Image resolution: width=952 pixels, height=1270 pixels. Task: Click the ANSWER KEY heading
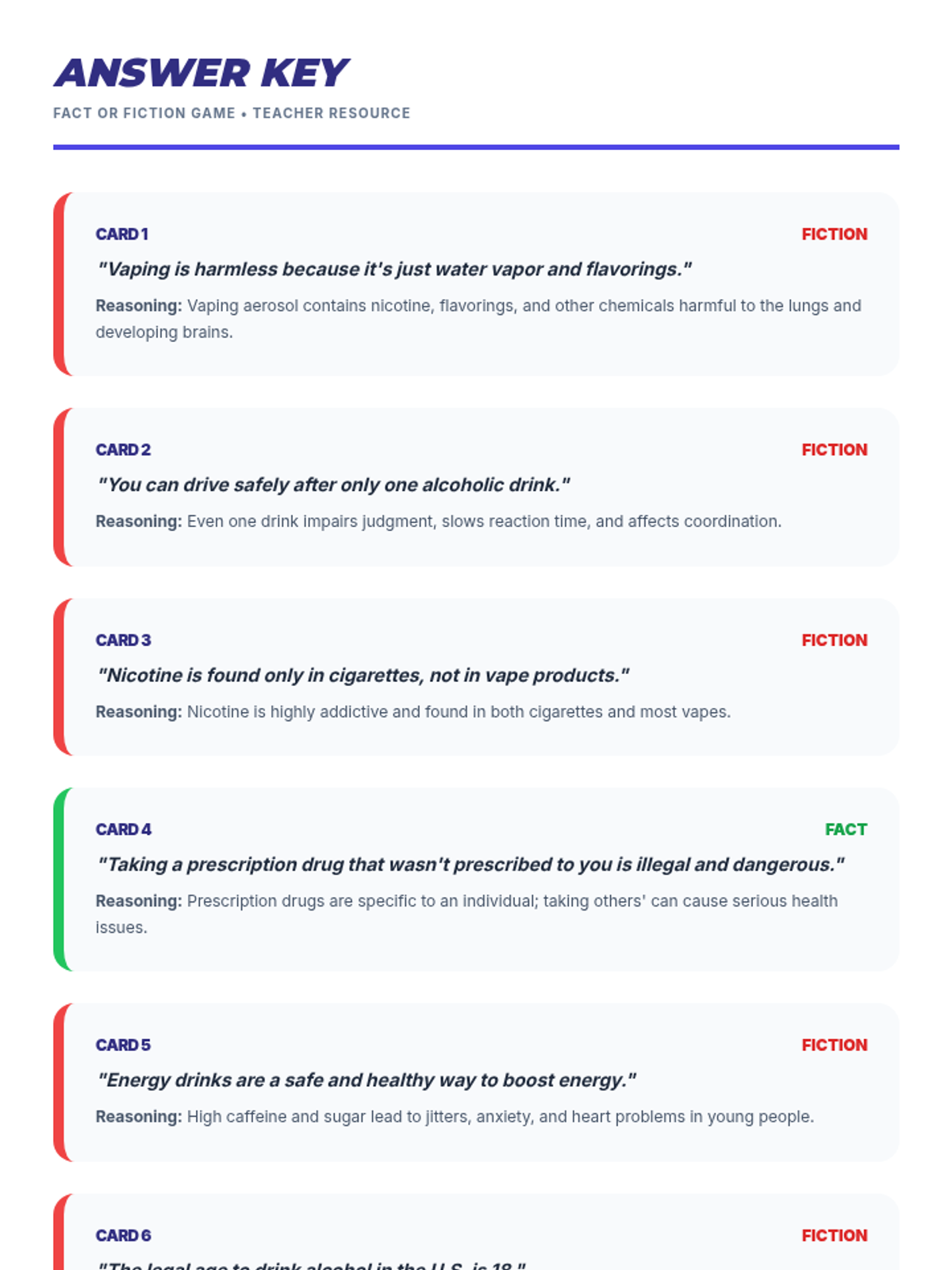click(x=201, y=73)
